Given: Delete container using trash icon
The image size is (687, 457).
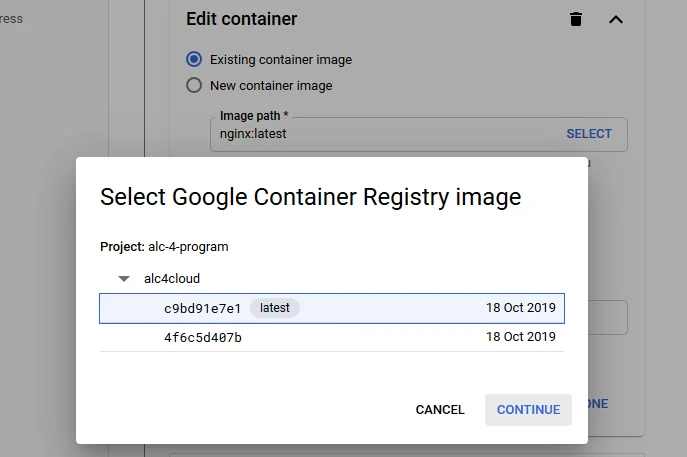Looking at the screenshot, I should (x=576, y=19).
